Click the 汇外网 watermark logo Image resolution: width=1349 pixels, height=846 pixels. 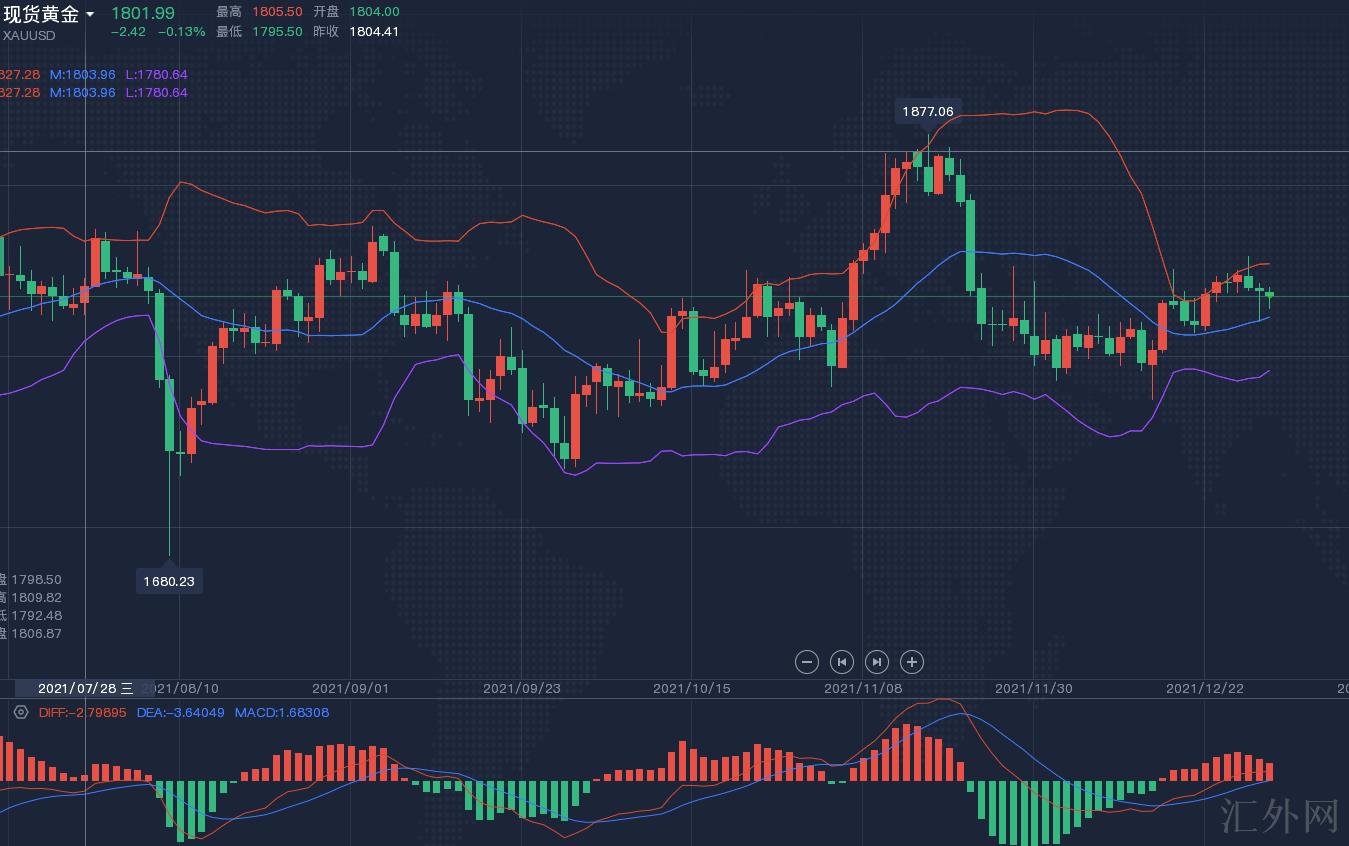[x=1280, y=816]
